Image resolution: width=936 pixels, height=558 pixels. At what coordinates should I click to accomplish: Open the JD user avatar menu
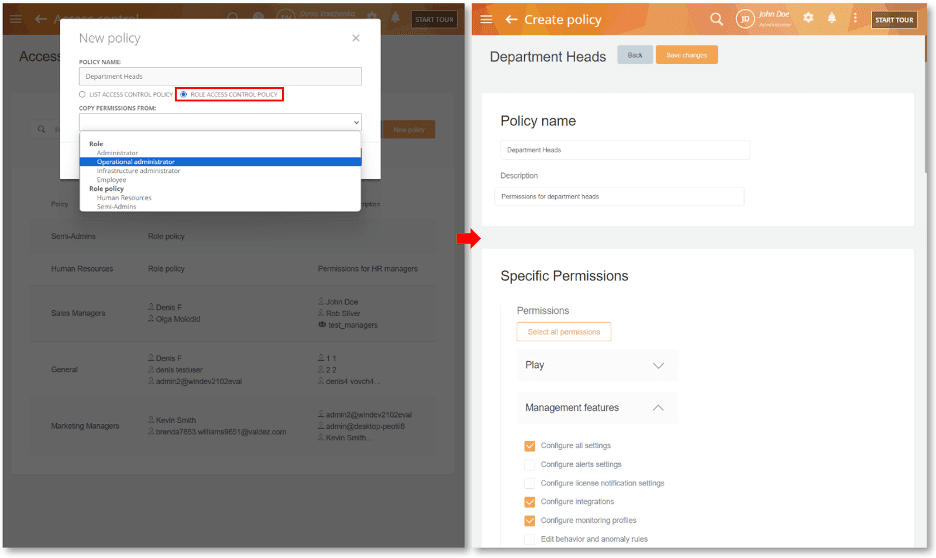click(x=745, y=19)
